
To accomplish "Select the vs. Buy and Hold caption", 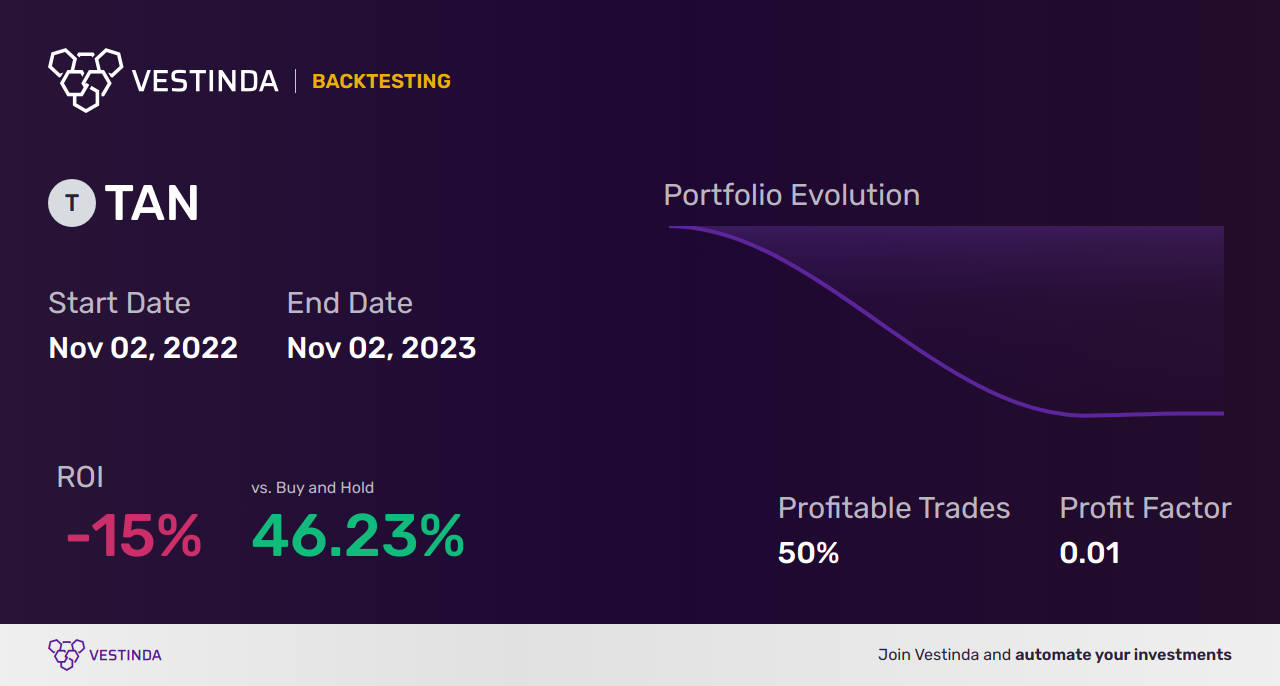I will pos(312,488).
